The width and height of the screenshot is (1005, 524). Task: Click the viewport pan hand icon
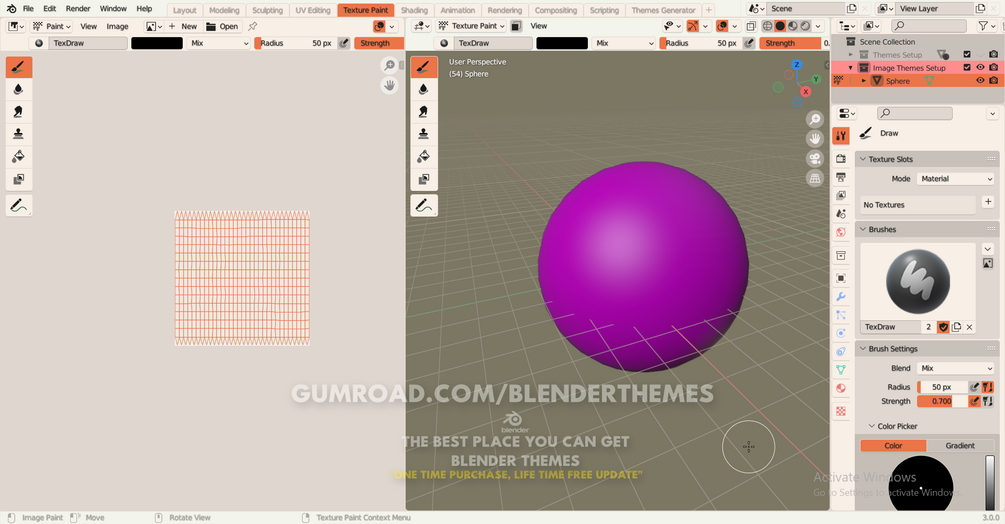click(x=815, y=138)
